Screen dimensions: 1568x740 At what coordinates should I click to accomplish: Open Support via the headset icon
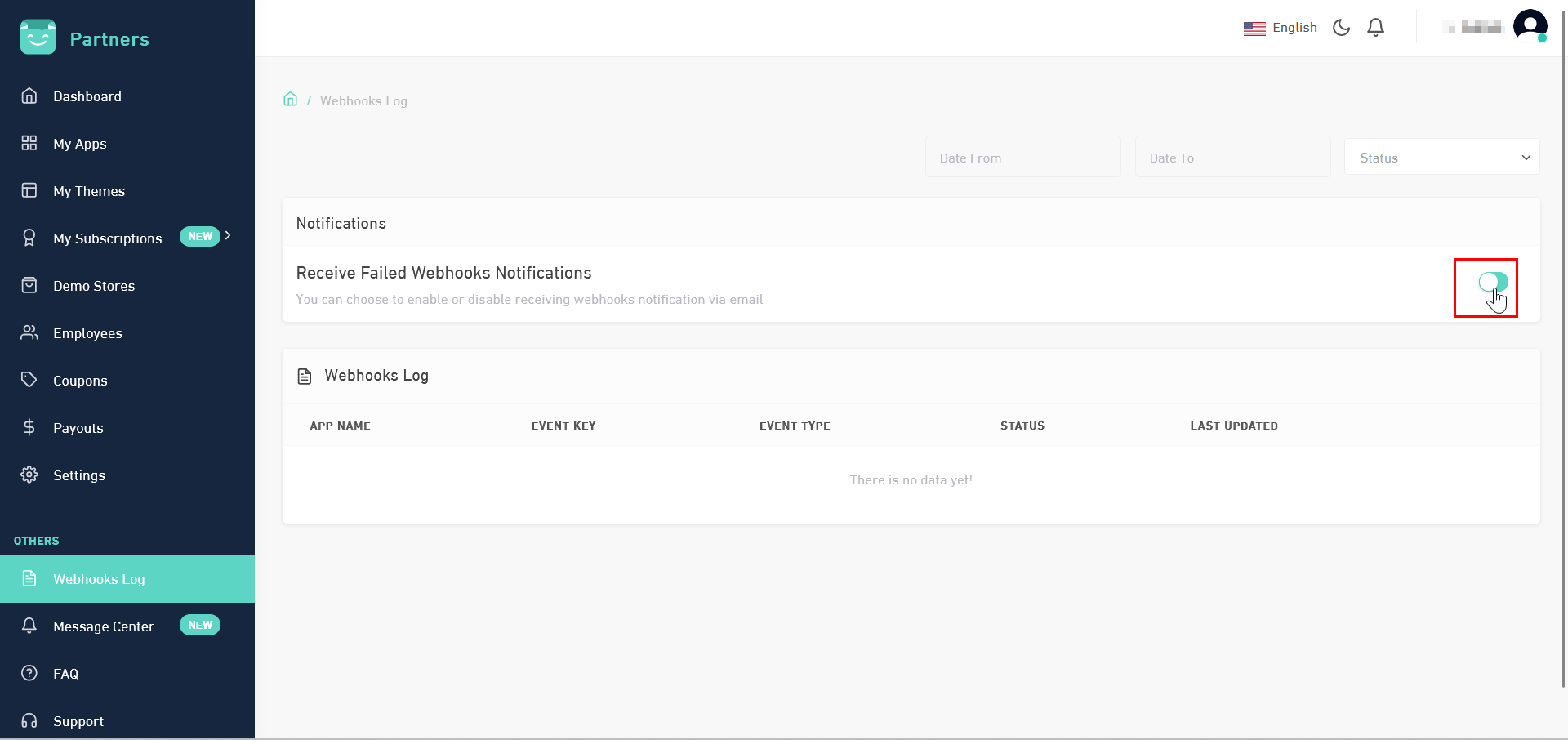(x=29, y=721)
